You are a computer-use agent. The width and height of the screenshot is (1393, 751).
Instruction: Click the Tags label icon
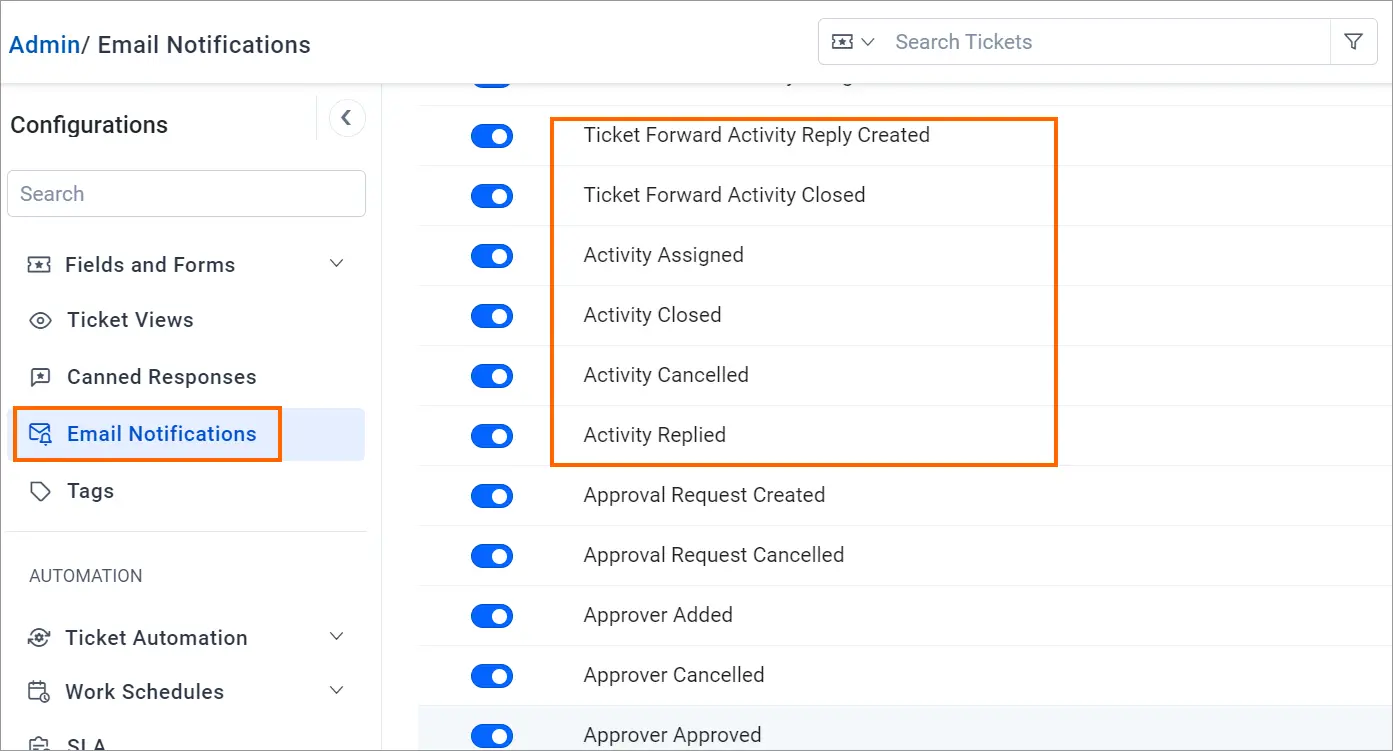pos(40,491)
